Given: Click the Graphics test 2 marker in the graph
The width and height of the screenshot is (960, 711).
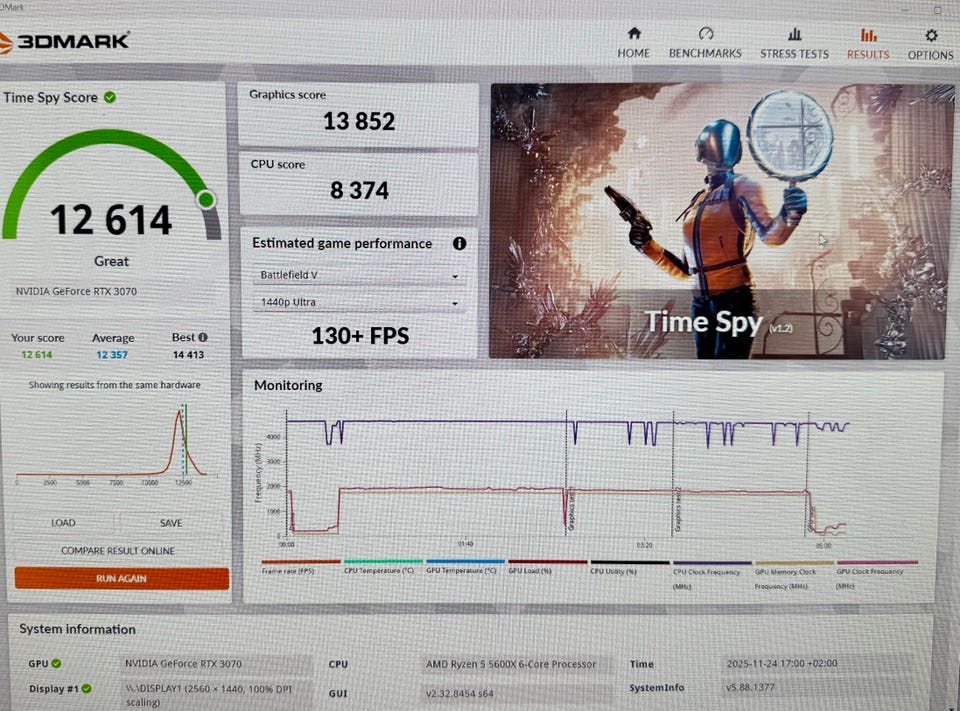Looking at the screenshot, I should 677,510.
